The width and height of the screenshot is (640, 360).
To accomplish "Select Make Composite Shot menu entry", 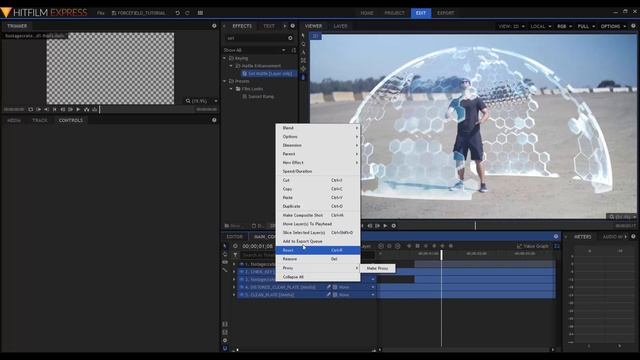I will 318,215.
